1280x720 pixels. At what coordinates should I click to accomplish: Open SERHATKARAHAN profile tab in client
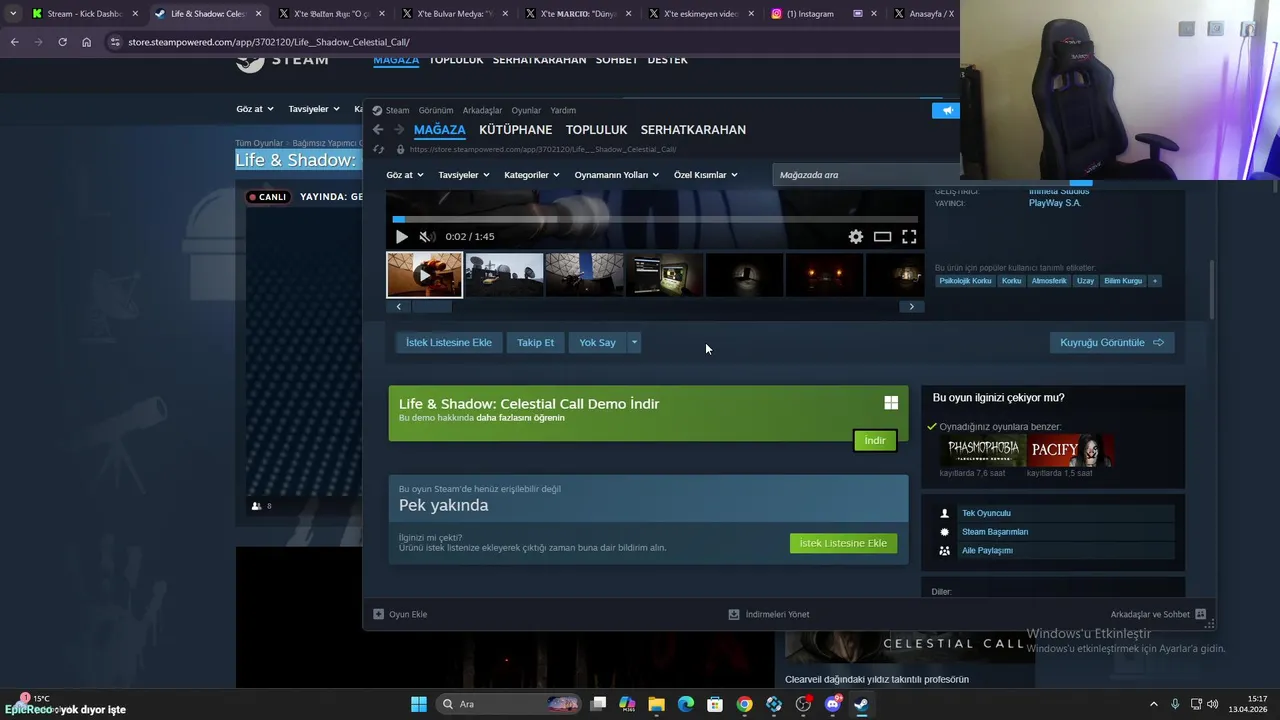click(x=693, y=130)
